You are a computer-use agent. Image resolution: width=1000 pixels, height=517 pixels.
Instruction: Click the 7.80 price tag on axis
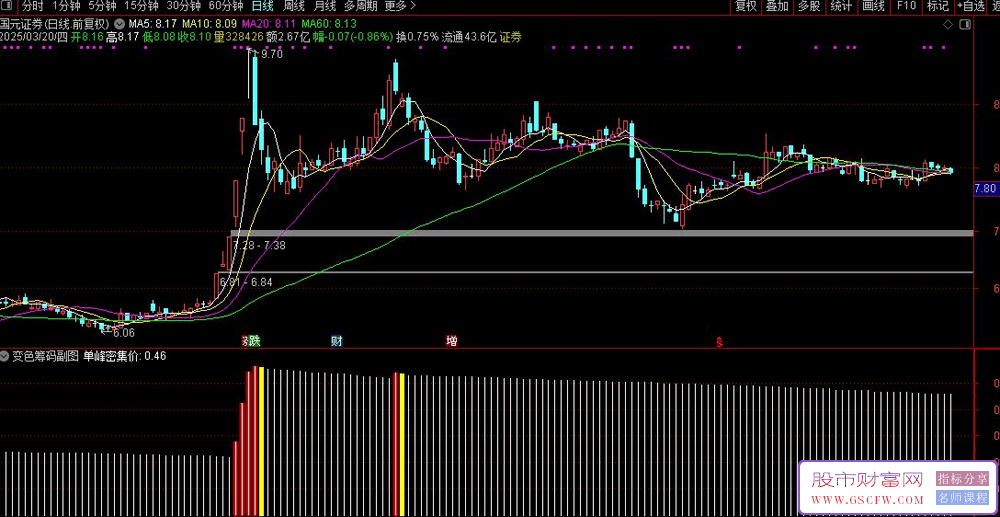pyautogui.click(x=985, y=188)
